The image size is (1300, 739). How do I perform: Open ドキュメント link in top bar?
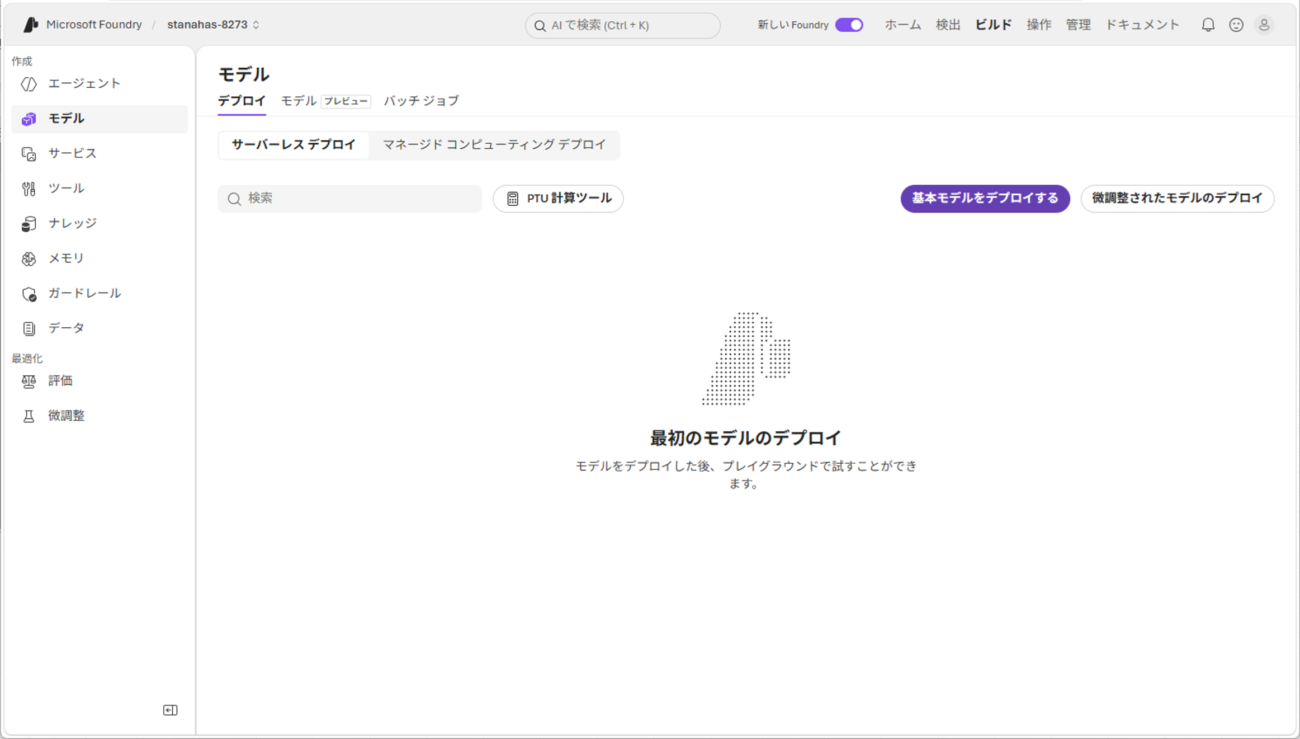tap(1142, 25)
